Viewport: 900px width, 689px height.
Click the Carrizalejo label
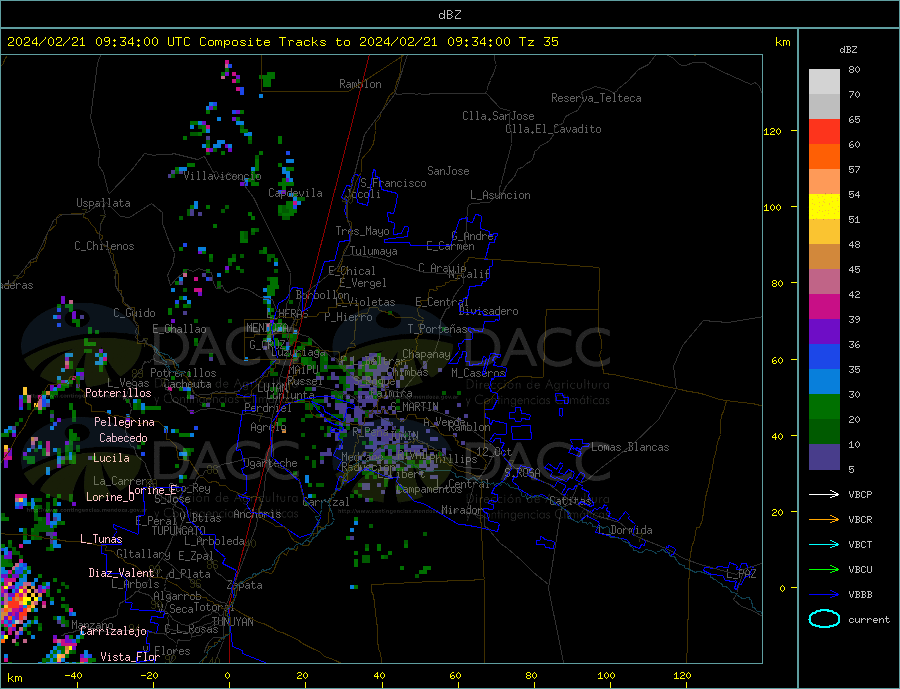point(113,632)
